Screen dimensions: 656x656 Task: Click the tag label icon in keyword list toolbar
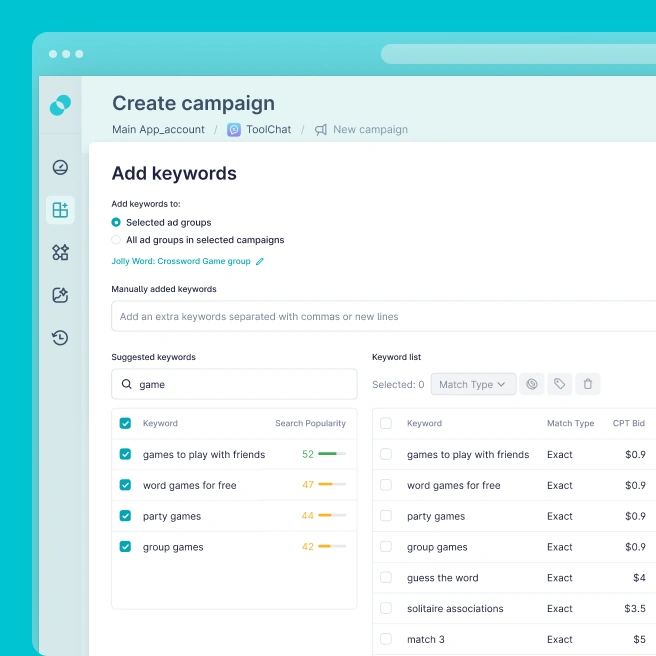[x=560, y=384]
